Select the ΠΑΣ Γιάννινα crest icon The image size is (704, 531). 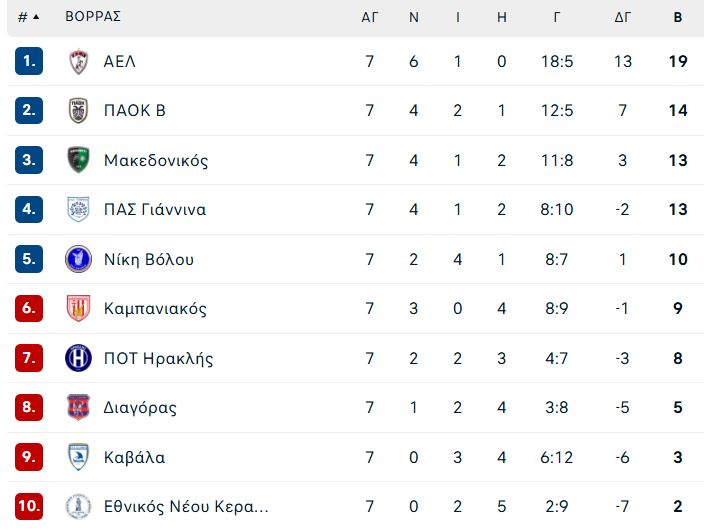click(x=79, y=209)
